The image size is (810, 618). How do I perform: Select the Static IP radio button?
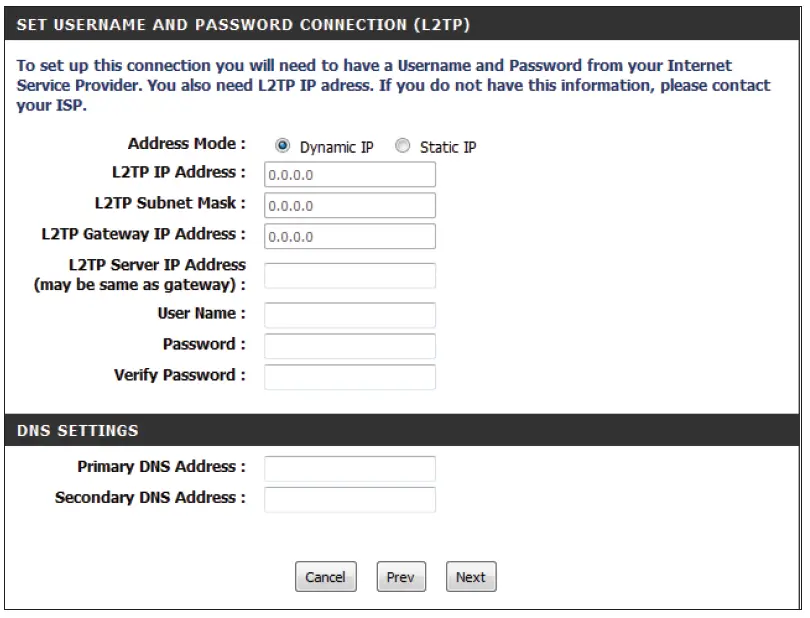pos(403,146)
